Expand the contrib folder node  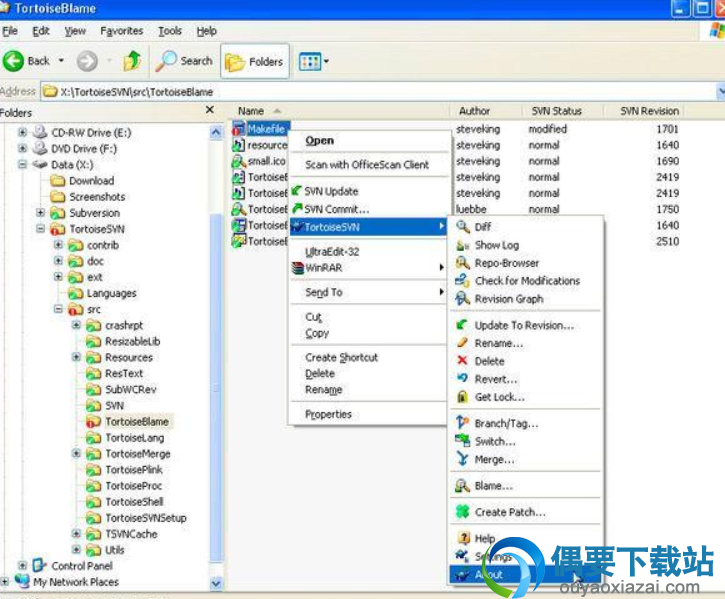58,244
